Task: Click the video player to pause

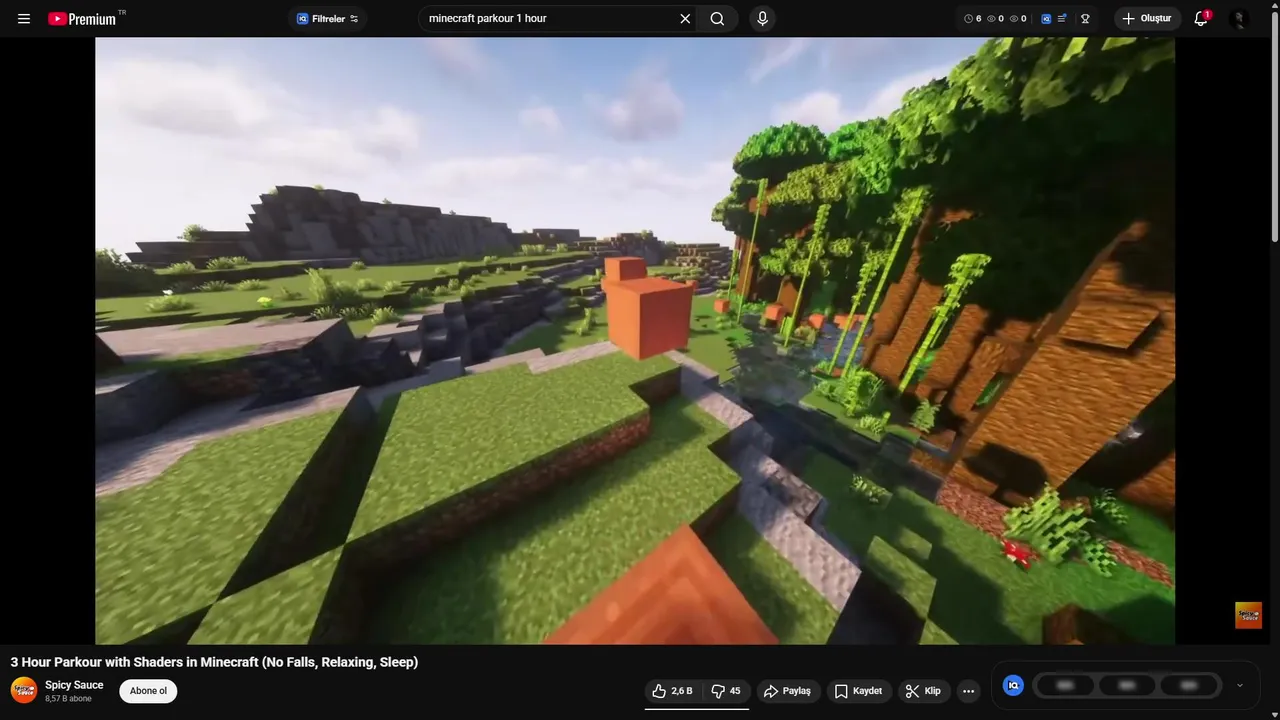Action: pyautogui.click(x=635, y=341)
